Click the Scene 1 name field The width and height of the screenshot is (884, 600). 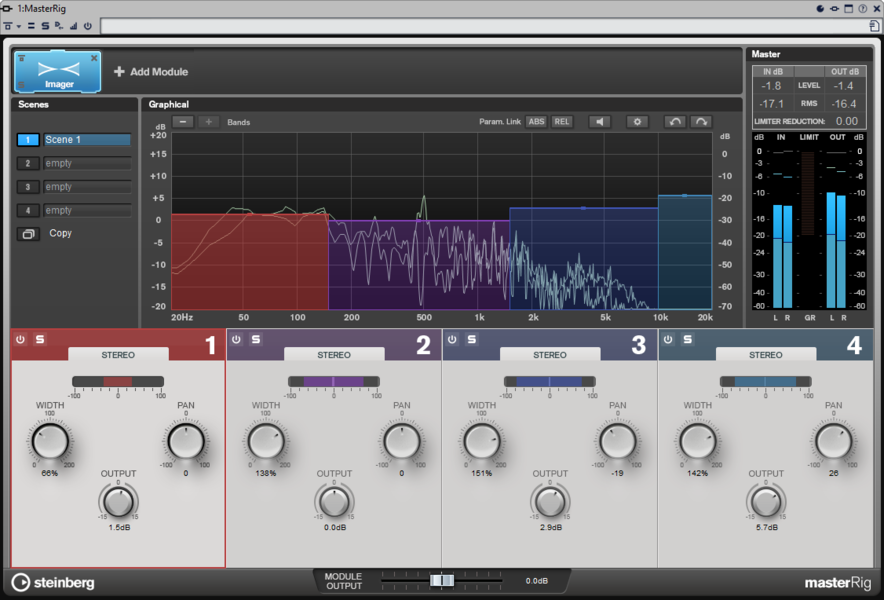coord(87,140)
